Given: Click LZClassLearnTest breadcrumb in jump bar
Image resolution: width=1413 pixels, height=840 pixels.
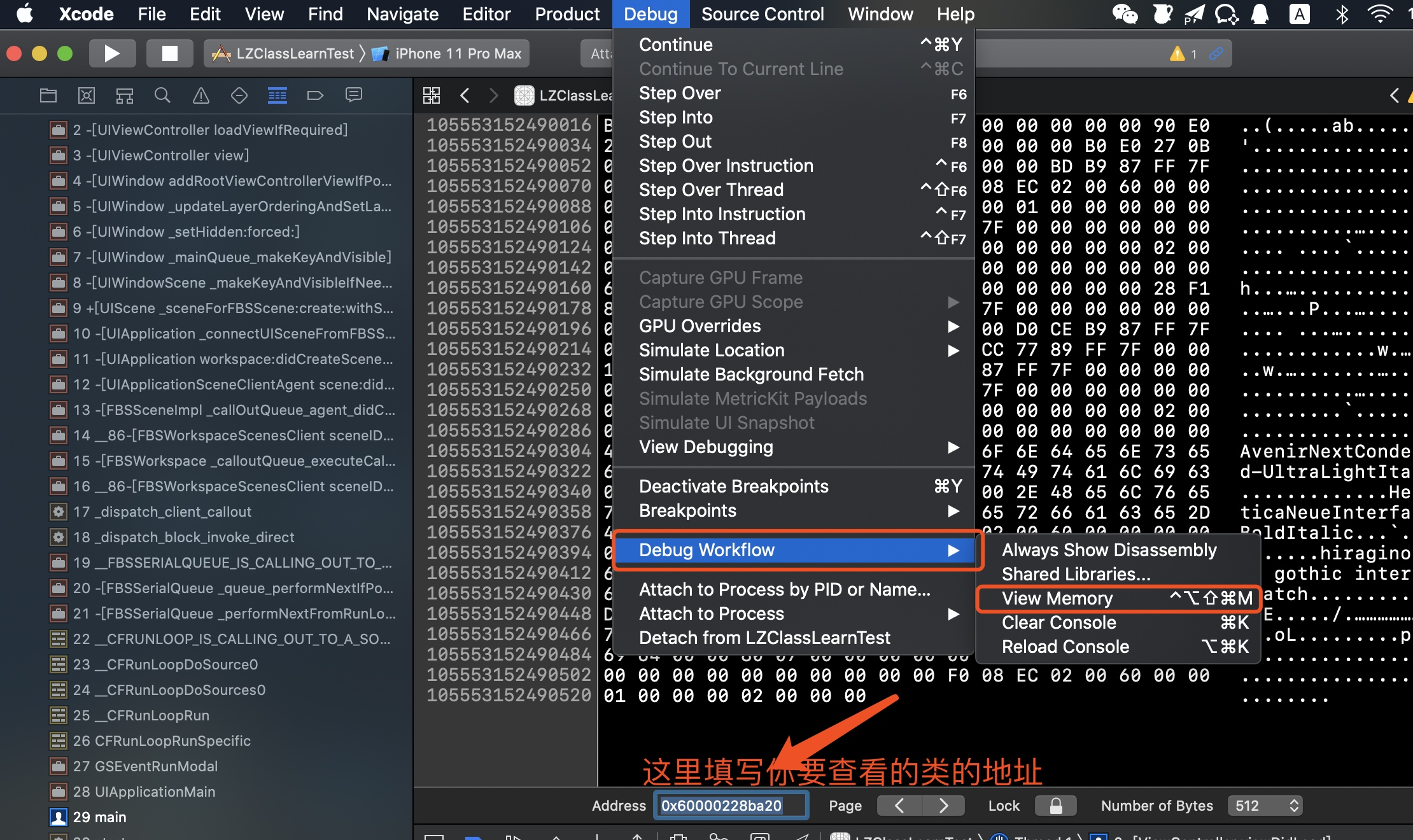Looking at the screenshot, I should [x=563, y=95].
